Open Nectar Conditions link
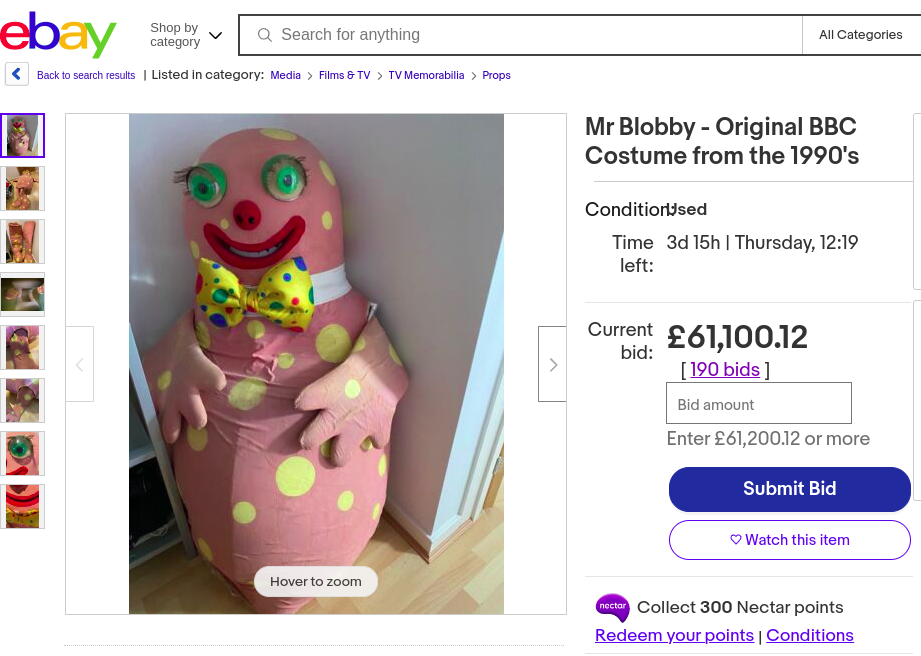The width and height of the screenshot is (921, 656). pyautogui.click(x=809, y=635)
